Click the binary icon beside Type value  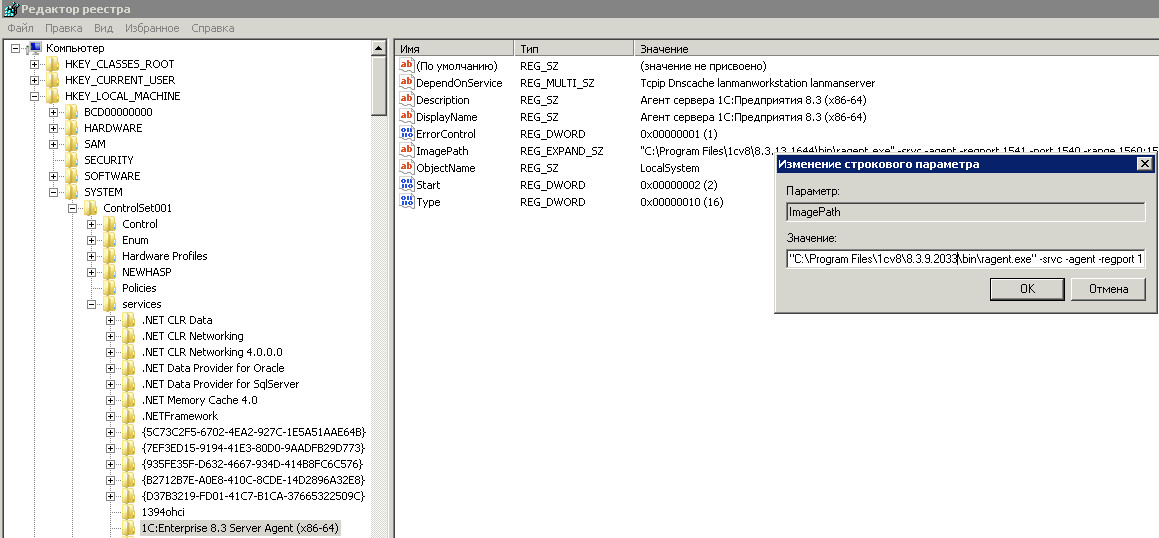tap(407, 202)
